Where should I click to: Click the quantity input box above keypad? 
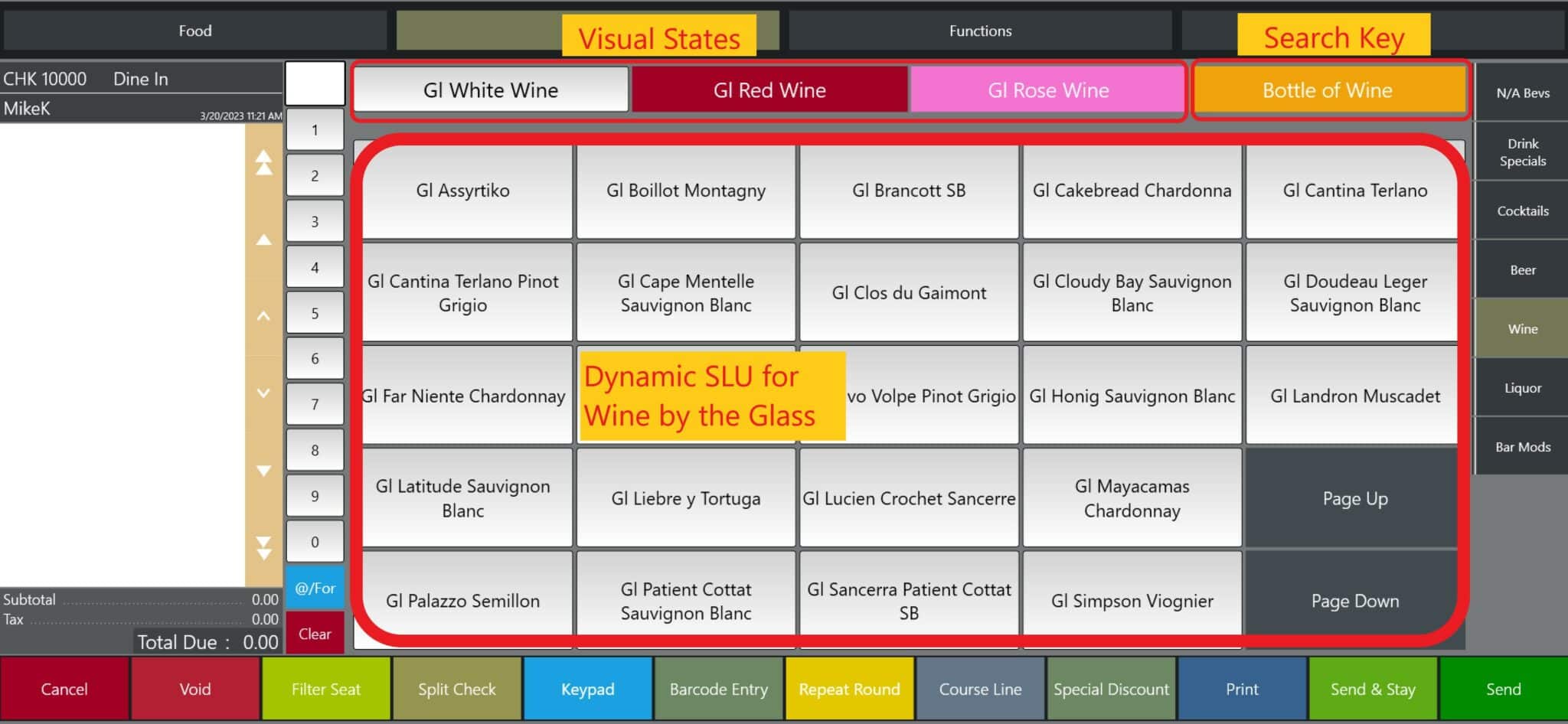(315, 83)
